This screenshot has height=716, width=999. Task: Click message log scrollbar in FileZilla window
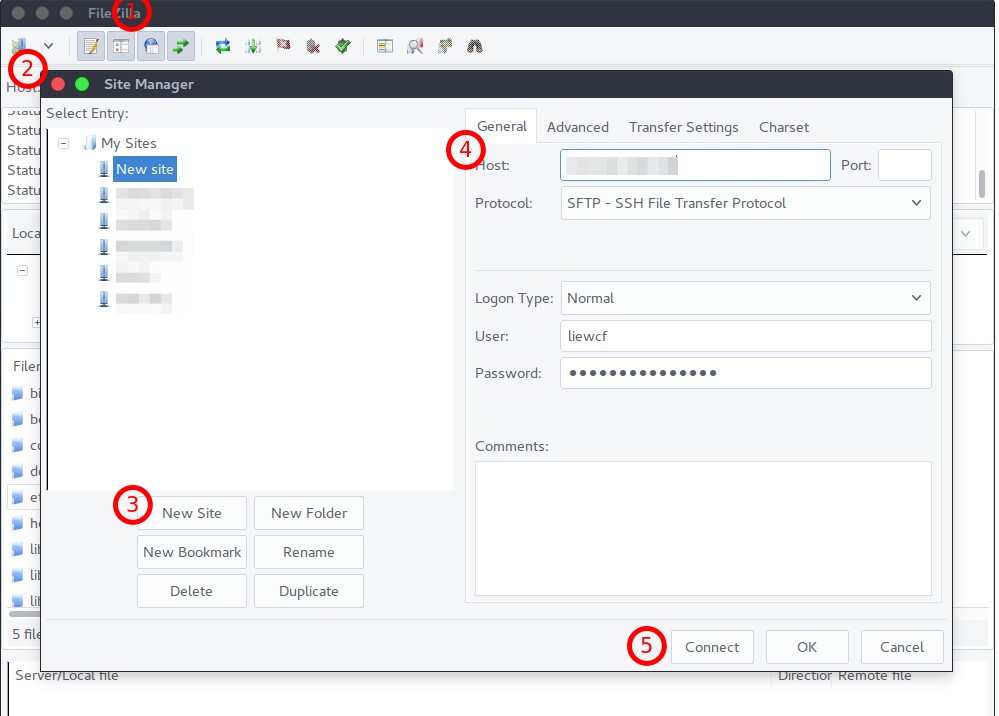[982, 183]
